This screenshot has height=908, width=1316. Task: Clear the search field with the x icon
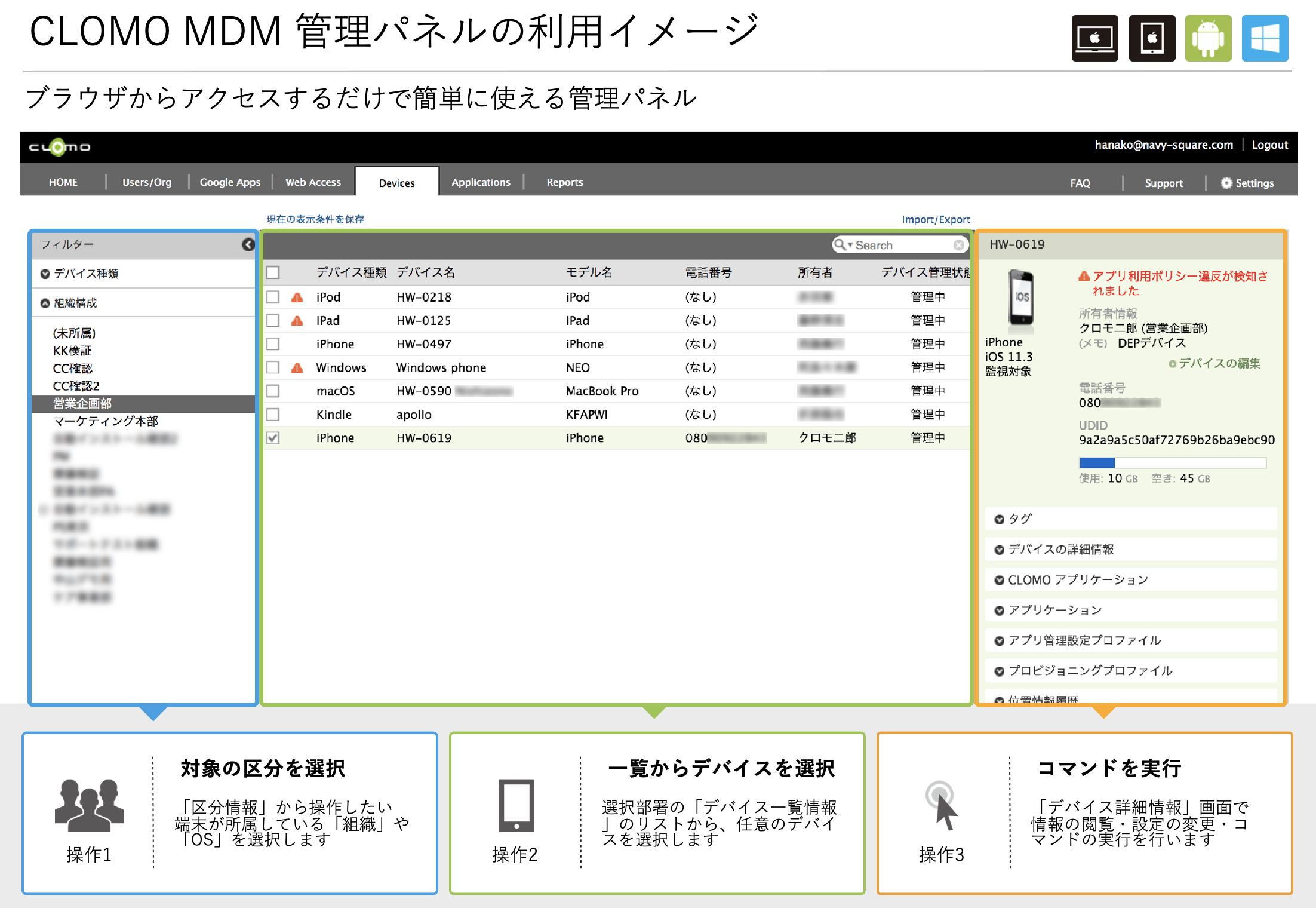[x=958, y=245]
